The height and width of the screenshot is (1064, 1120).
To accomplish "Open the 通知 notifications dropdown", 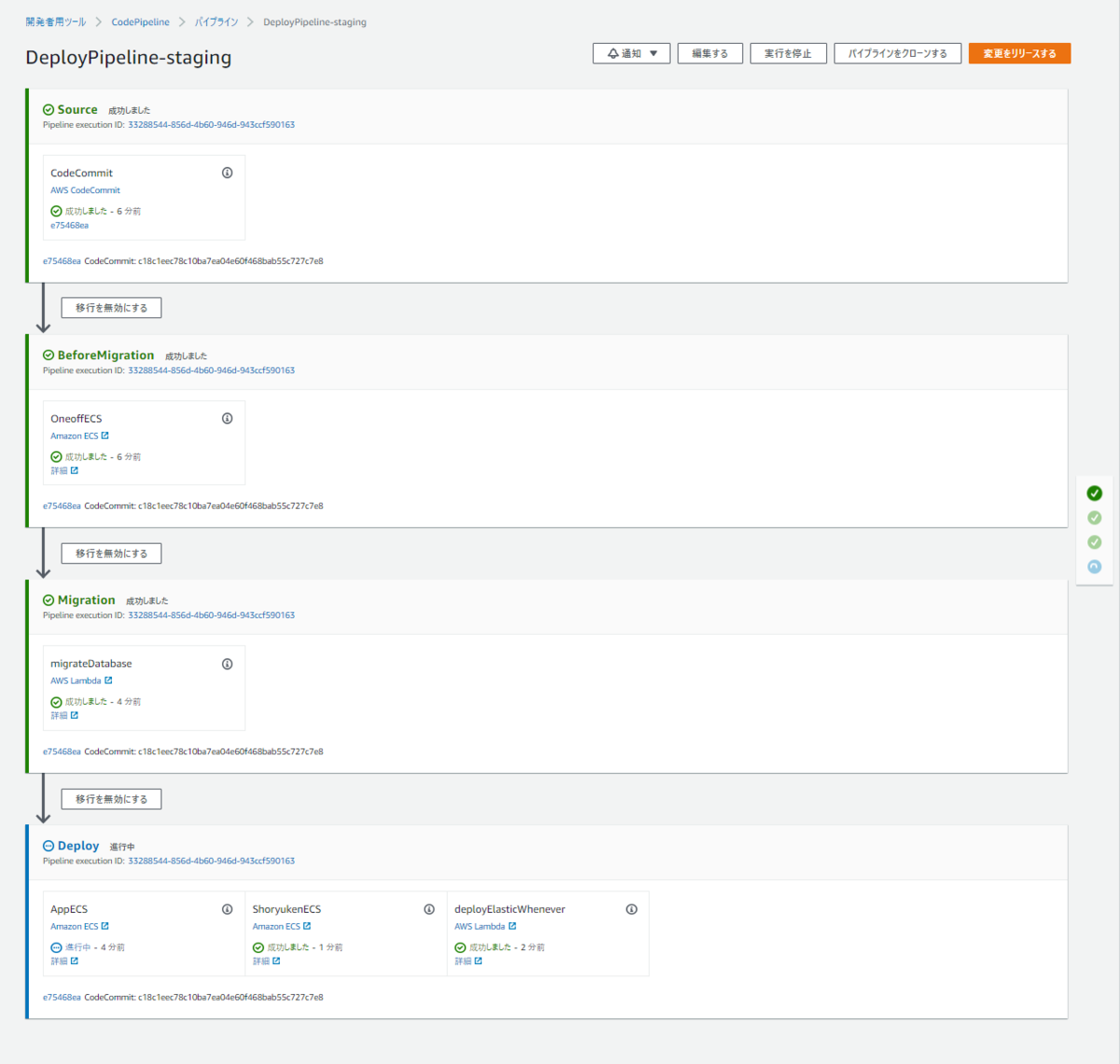I will pyautogui.click(x=632, y=53).
